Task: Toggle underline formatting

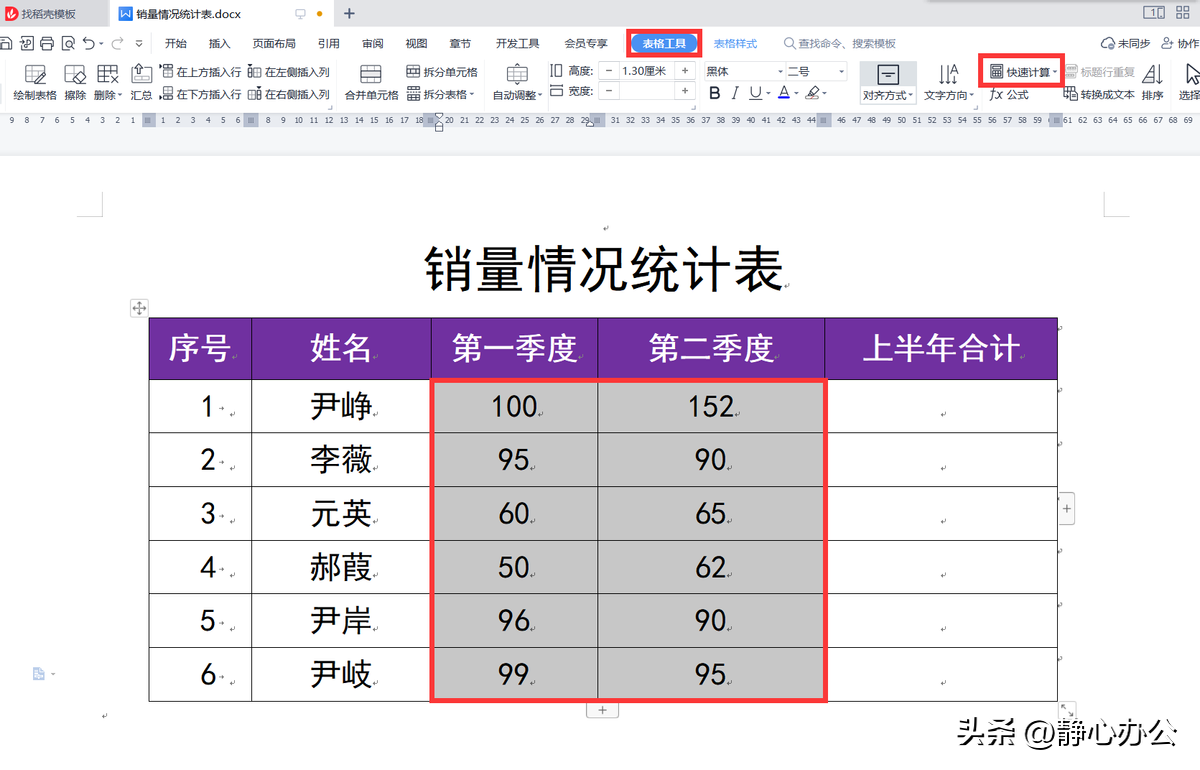Action: pyautogui.click(x=755, y=93)
